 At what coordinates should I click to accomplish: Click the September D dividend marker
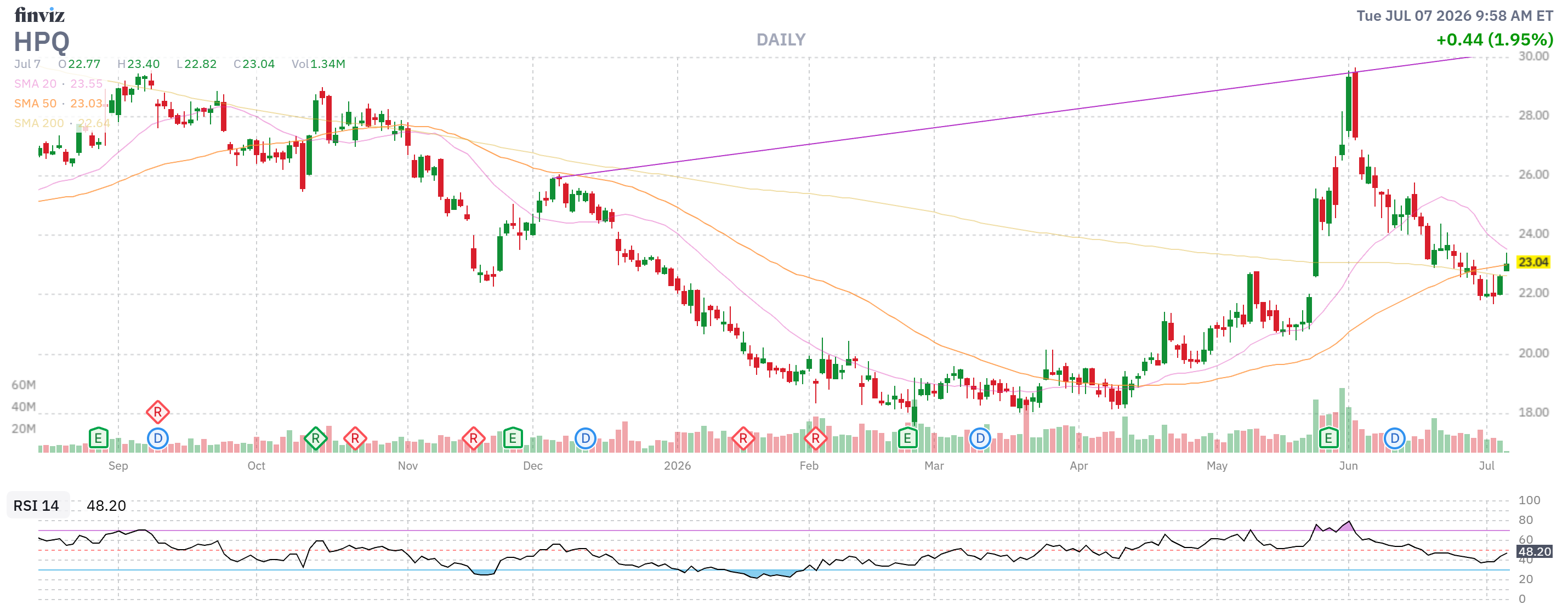(158, 438)
